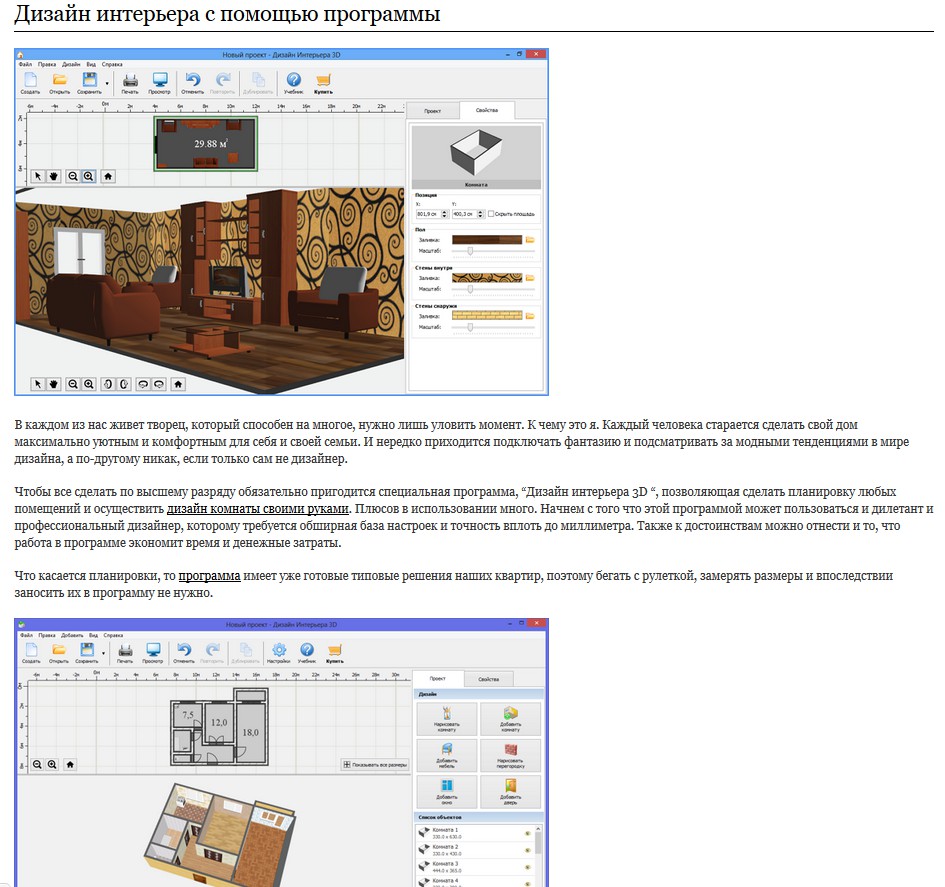This screenshot has height=887, width=945.
Task: Open Сохранить dropdown arrow in apartment-plan window
Action: [104, 653]
